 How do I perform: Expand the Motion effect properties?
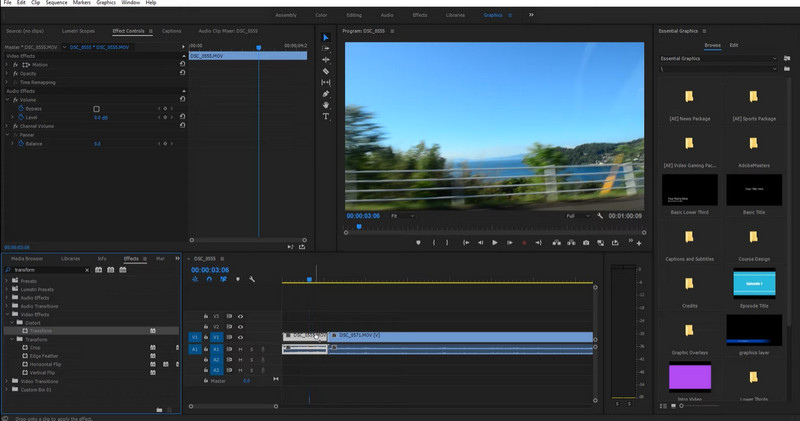tap(7, 65)
